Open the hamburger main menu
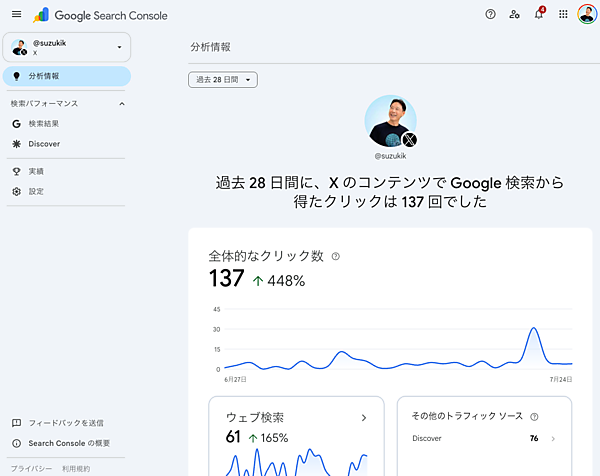The height and width of the screenshot is (476, 600). click(16, 15)
